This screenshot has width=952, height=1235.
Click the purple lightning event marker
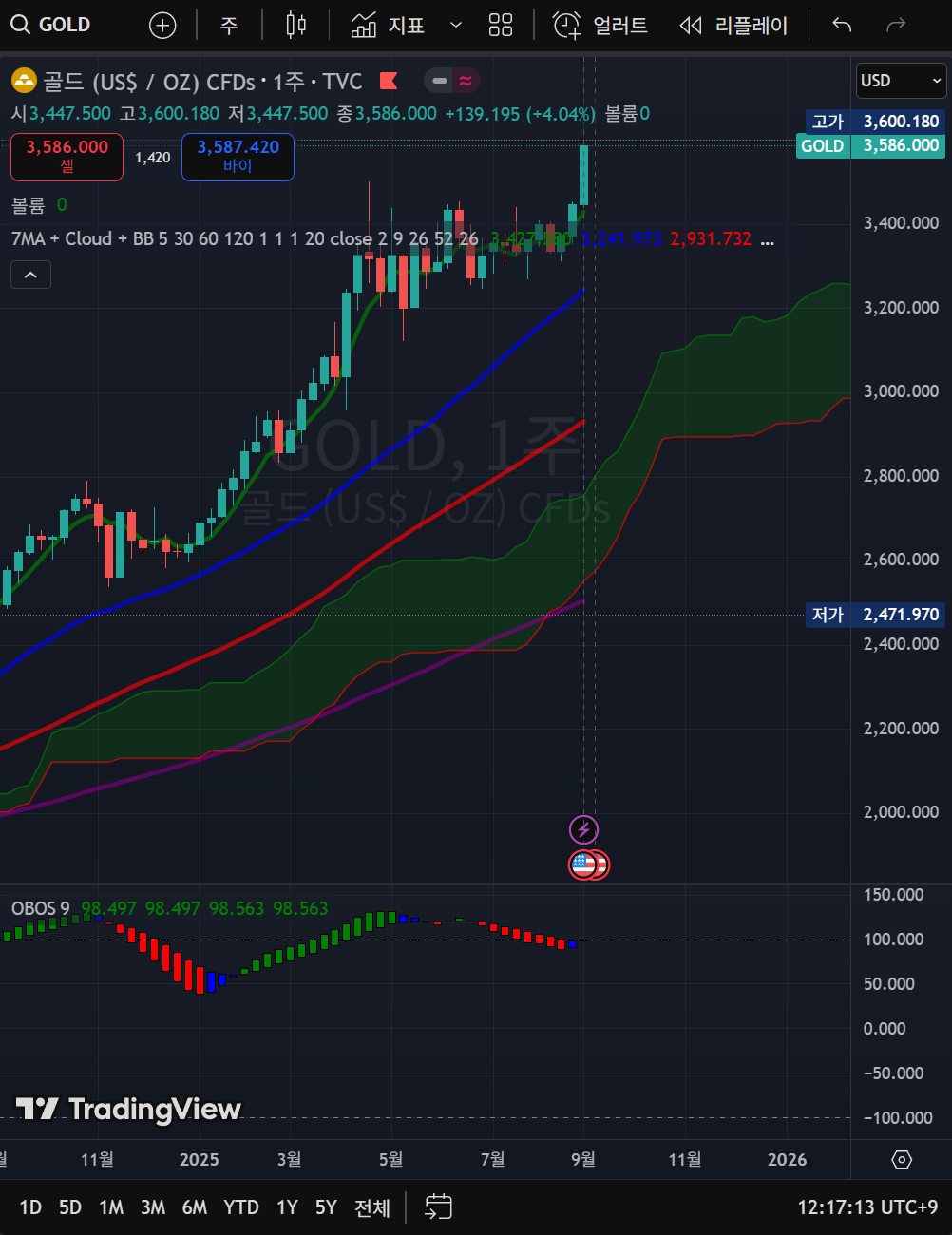pos(583,829)
